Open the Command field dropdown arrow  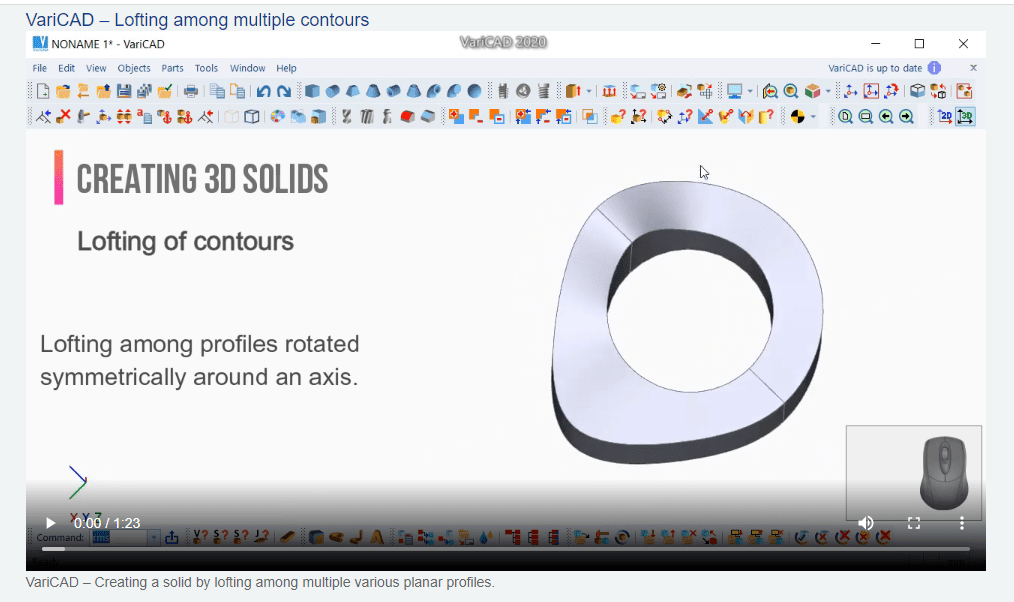click(153, 537)
